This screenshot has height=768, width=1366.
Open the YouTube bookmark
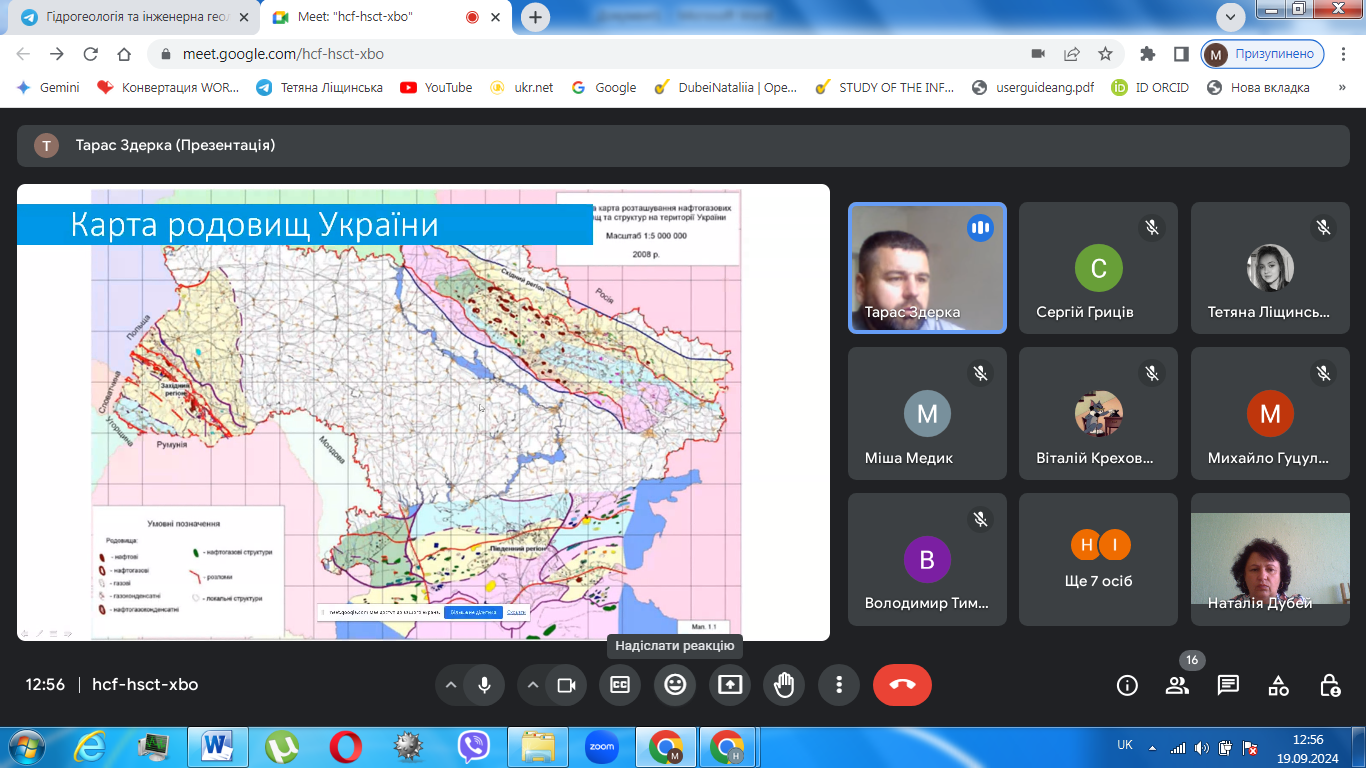[x=436, y=87]
